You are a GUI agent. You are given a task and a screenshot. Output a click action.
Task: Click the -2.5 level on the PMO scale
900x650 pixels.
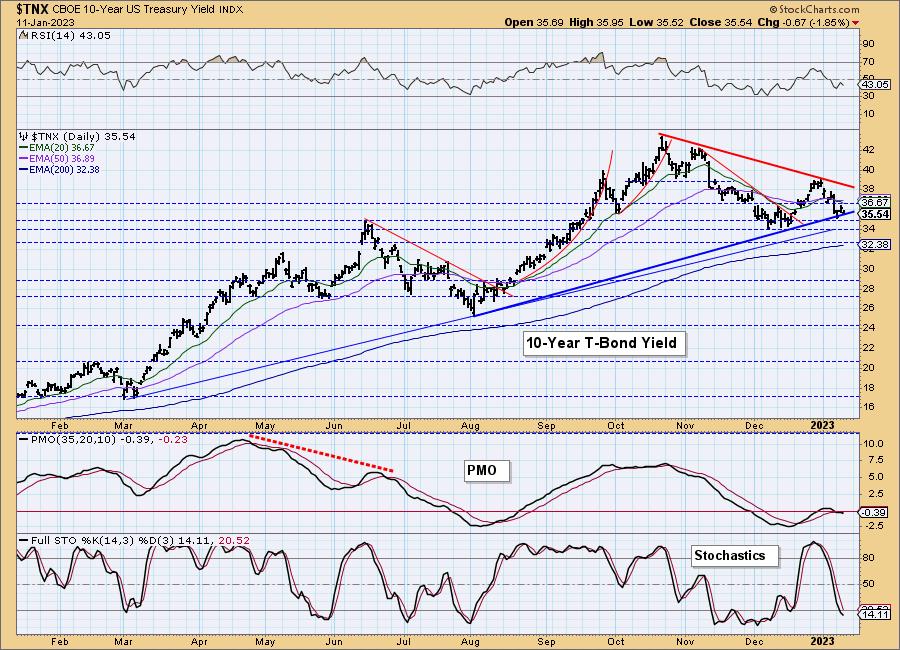coord(874,526)
